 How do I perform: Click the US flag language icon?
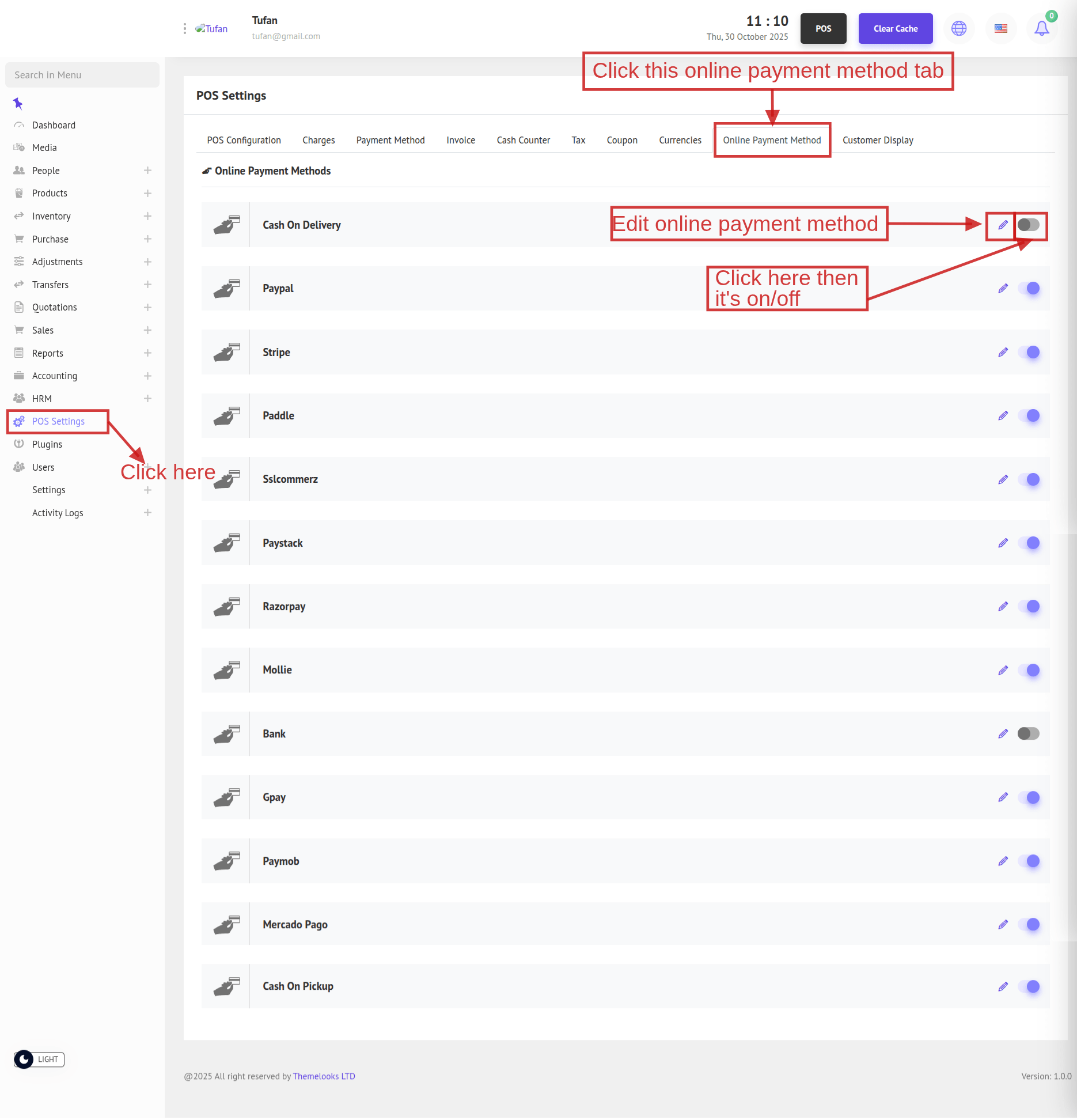coord(1000,28)
